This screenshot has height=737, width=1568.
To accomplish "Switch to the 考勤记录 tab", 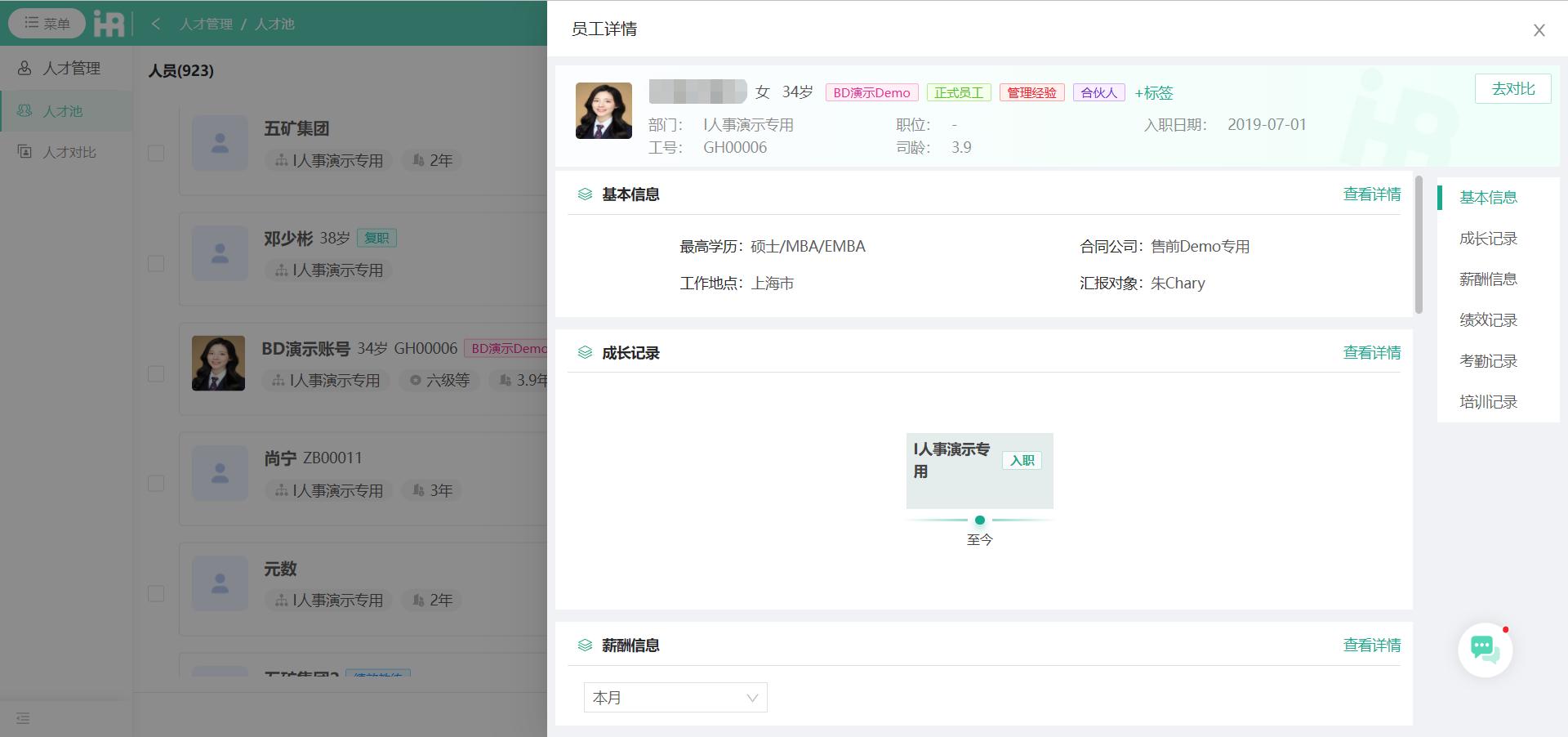I will 1488,360.
